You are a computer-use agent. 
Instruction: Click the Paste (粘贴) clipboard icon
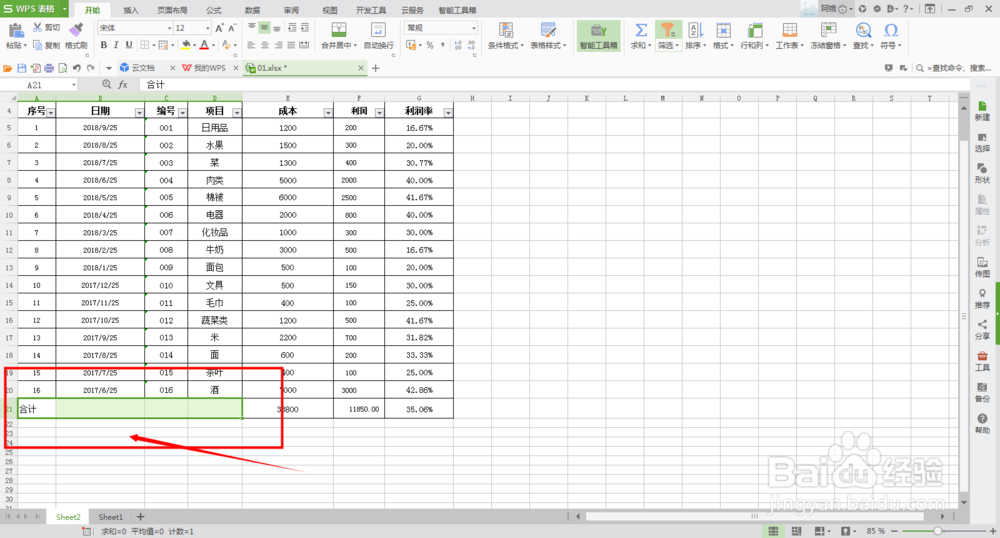(15, 30)
